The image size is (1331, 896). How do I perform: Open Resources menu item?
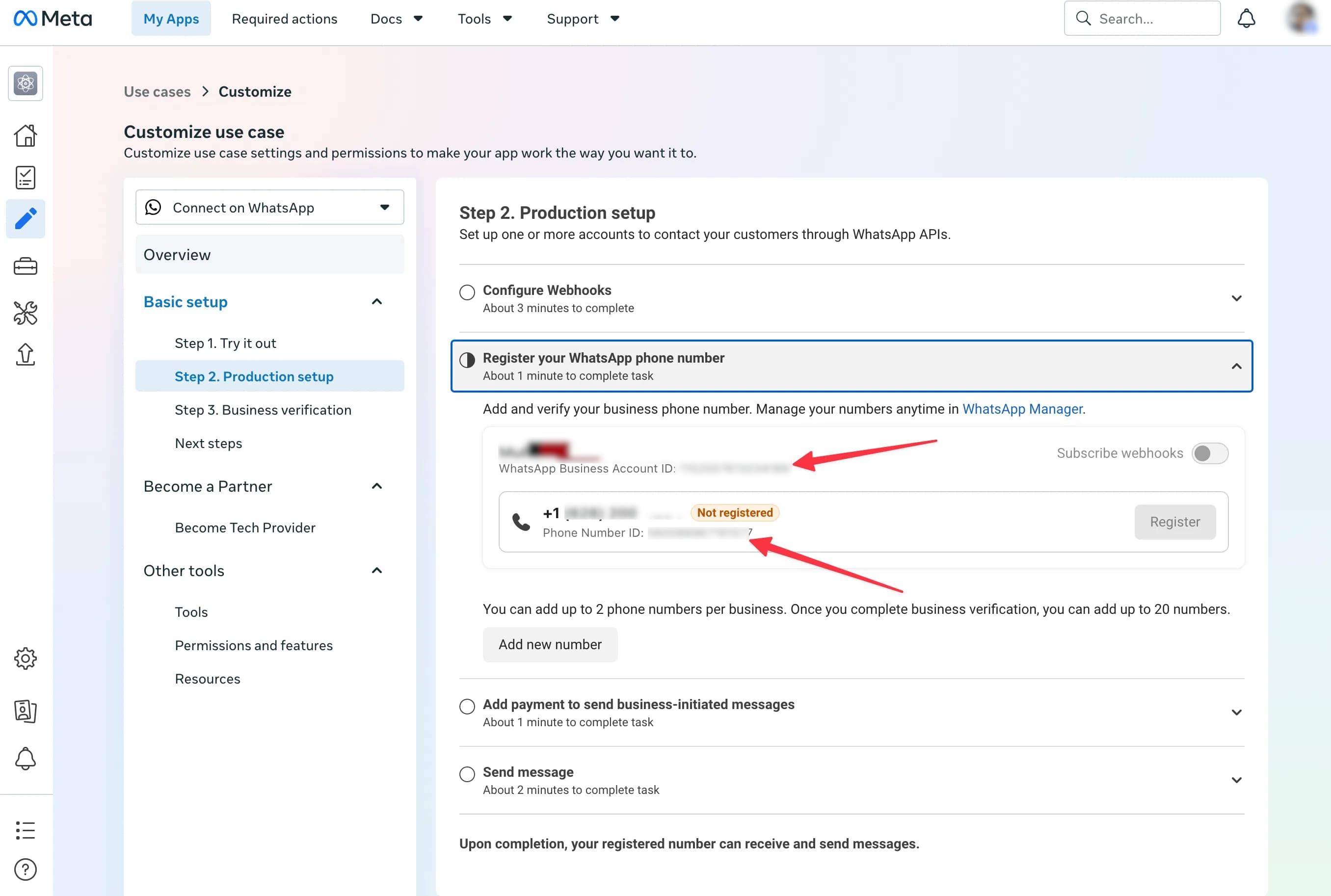208,679
